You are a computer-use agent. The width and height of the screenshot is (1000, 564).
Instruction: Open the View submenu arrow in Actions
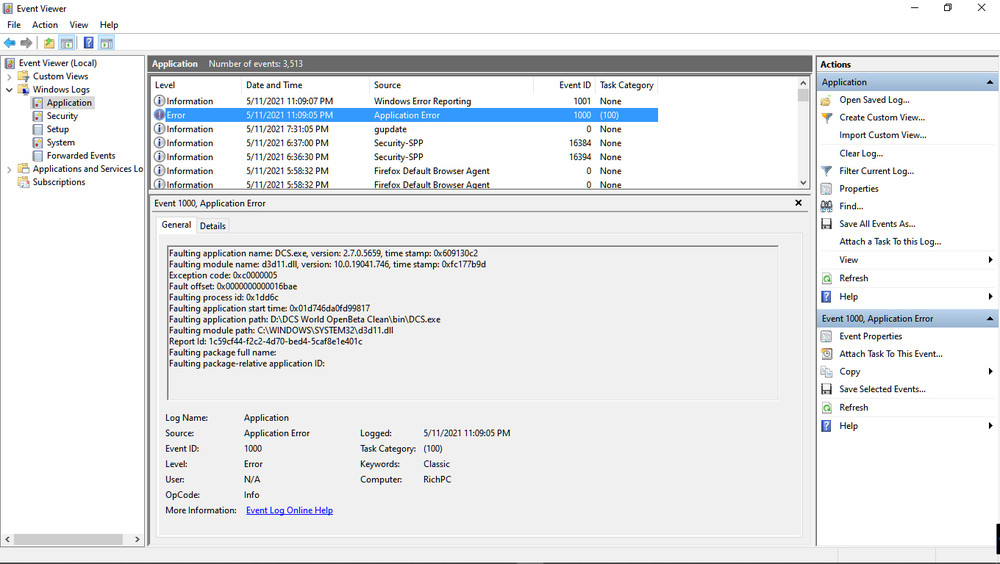[990, 260]
